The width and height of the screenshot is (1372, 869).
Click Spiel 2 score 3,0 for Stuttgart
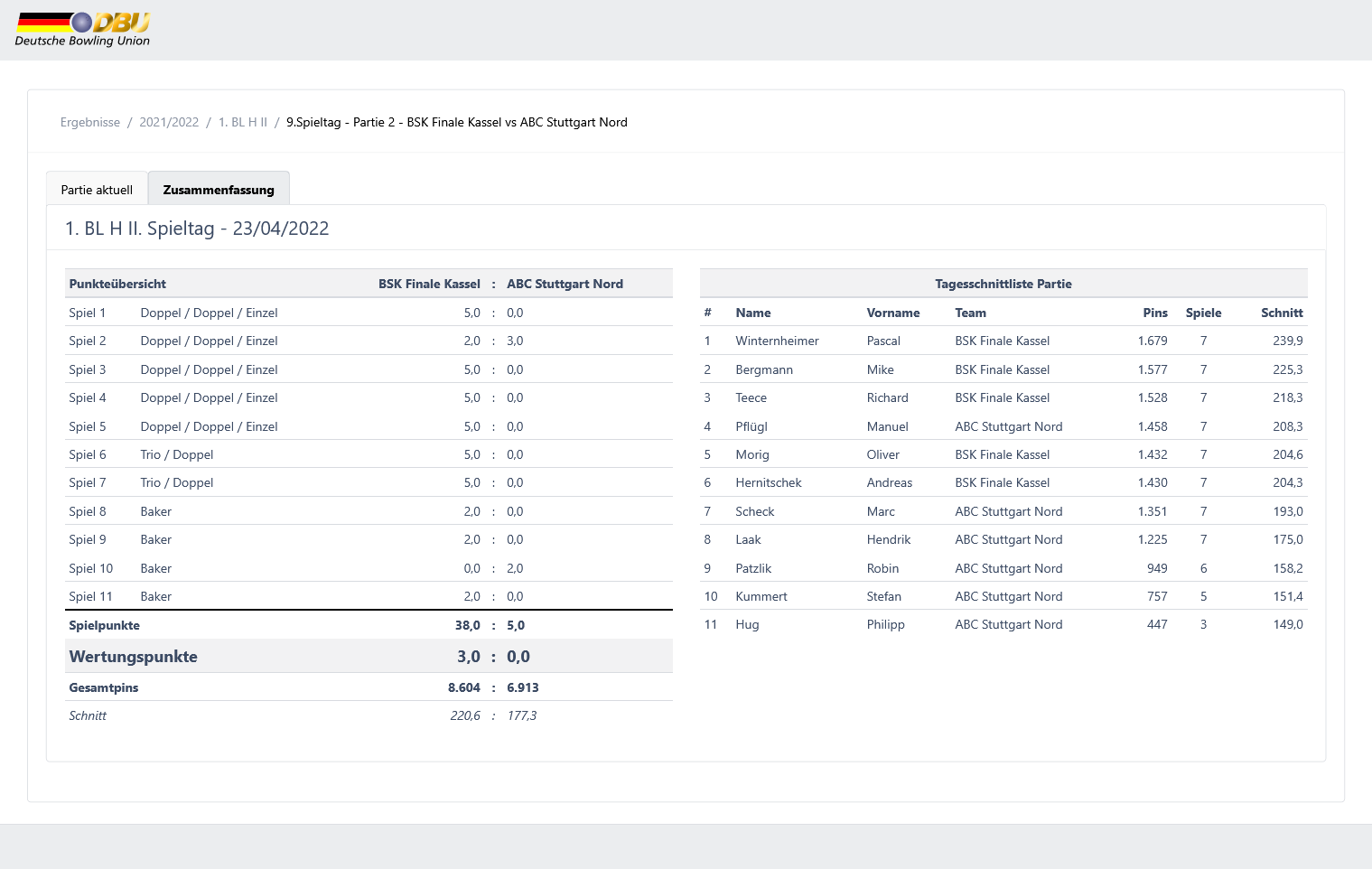515,341
